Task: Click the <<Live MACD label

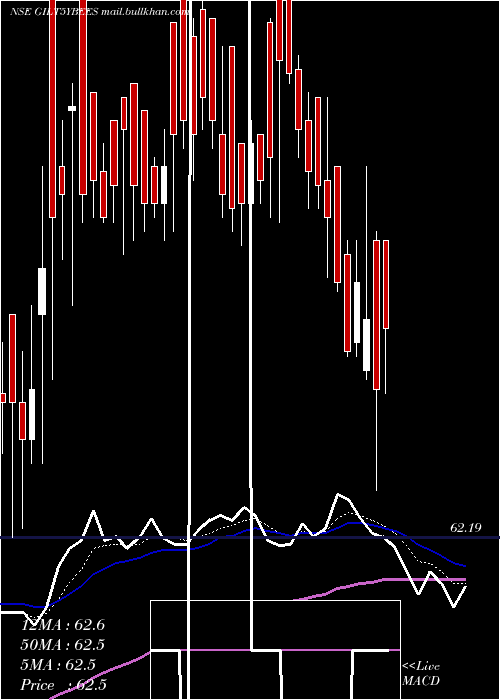Action: (421, 674)
